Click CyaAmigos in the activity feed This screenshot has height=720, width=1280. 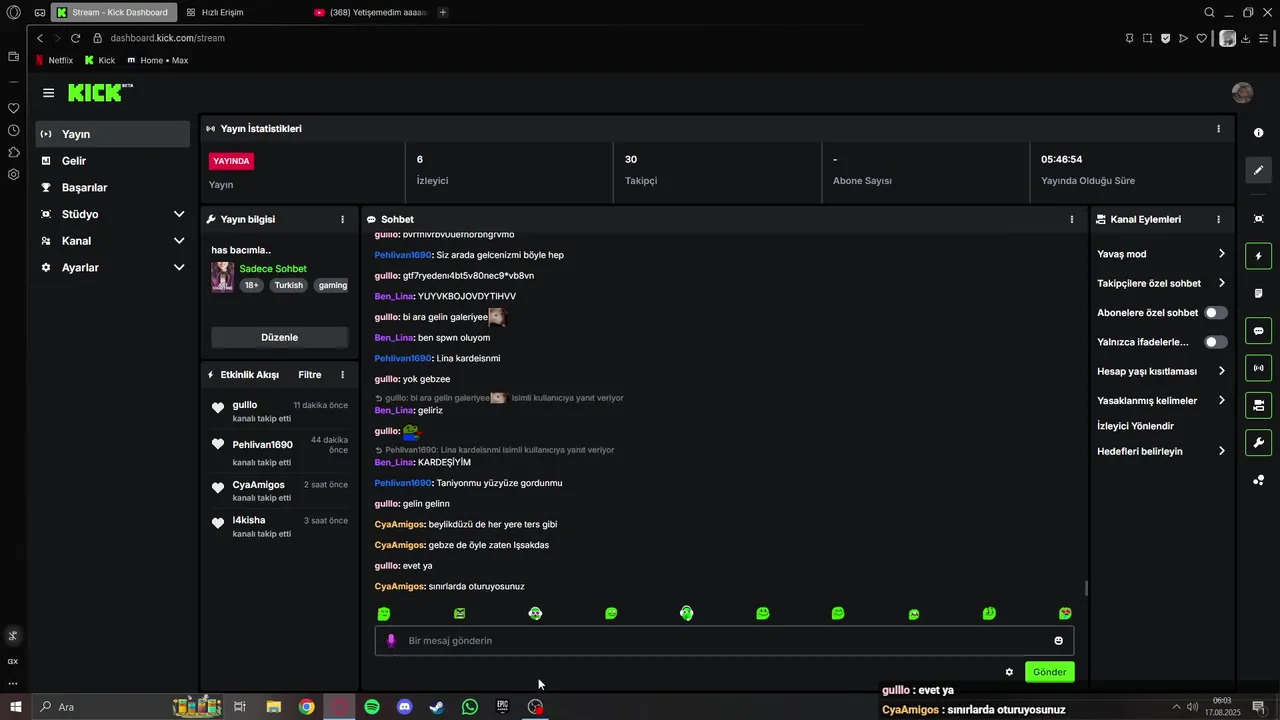pyautogui.click(x=258, y=485)
